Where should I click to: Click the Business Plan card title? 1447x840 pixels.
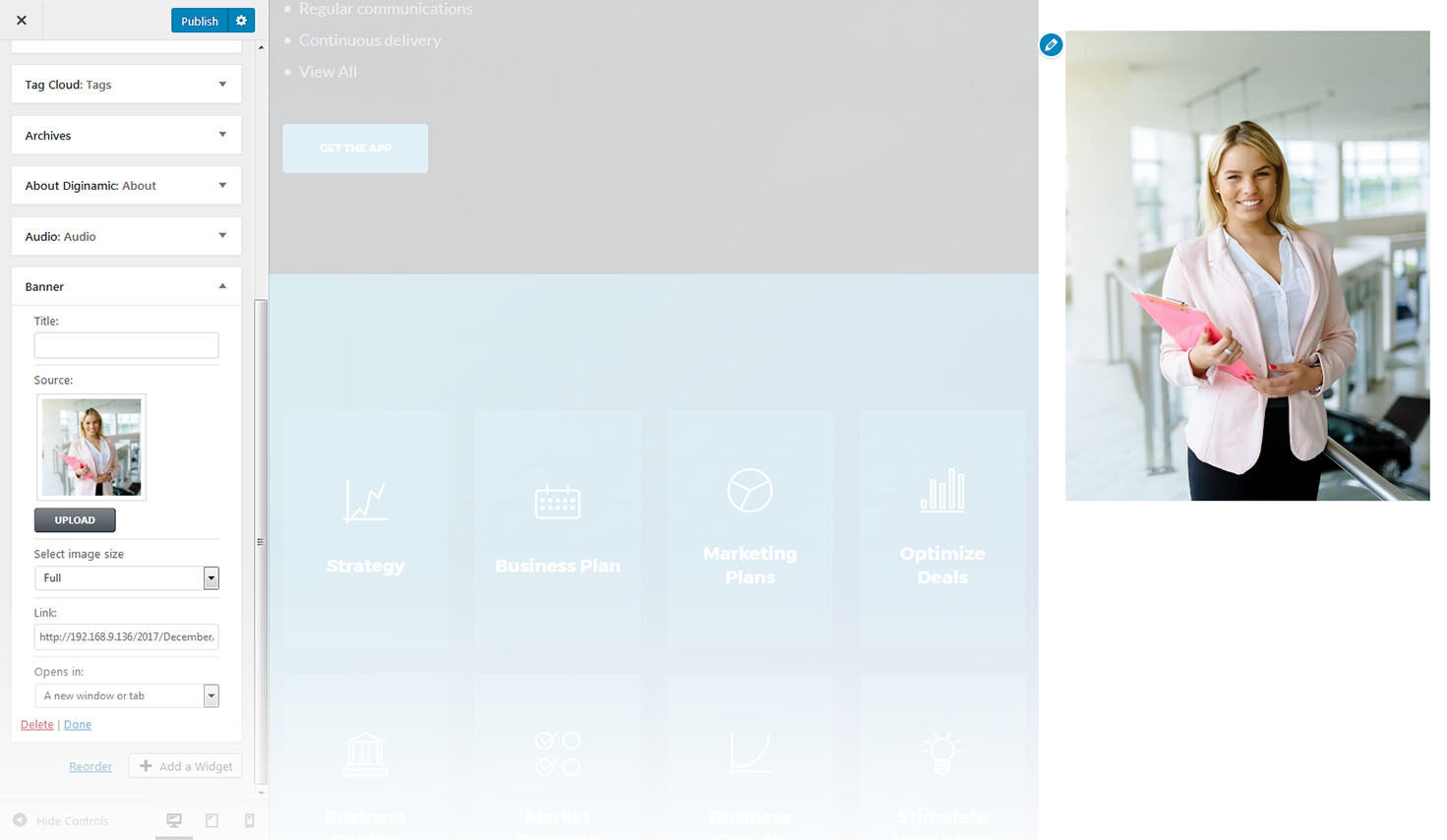(x=558, y=566)
